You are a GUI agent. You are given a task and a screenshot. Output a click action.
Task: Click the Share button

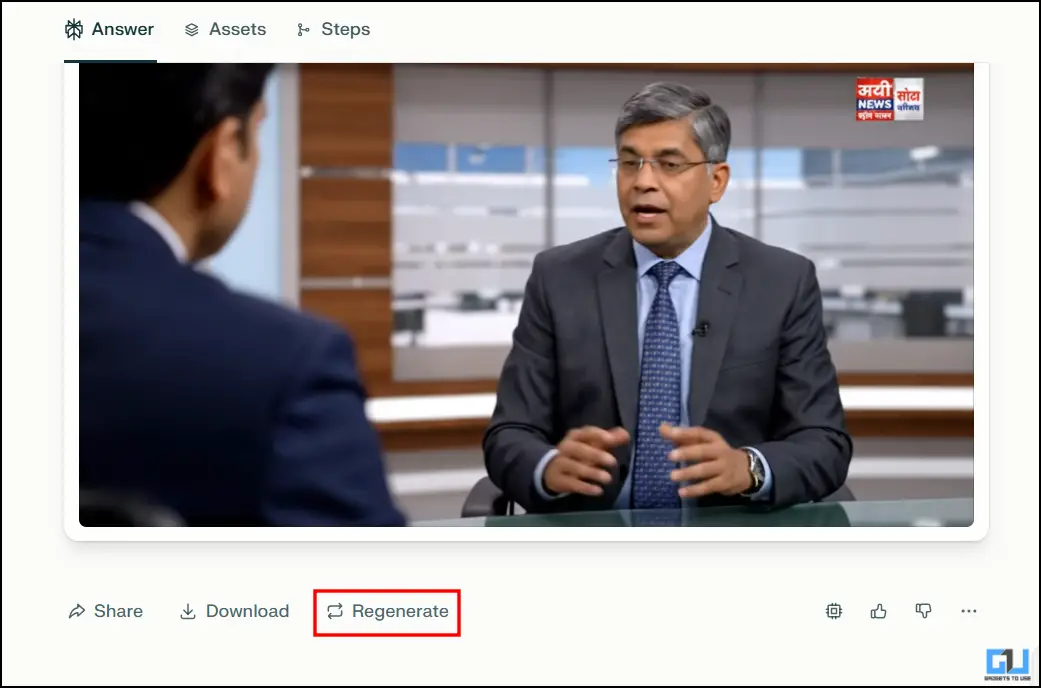coord(106,611)
